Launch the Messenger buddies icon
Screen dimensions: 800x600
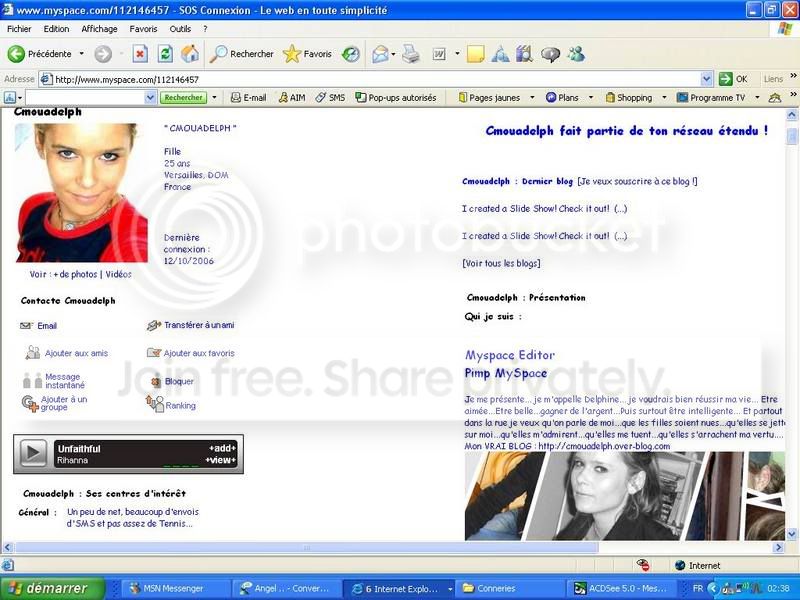point(577,54)
